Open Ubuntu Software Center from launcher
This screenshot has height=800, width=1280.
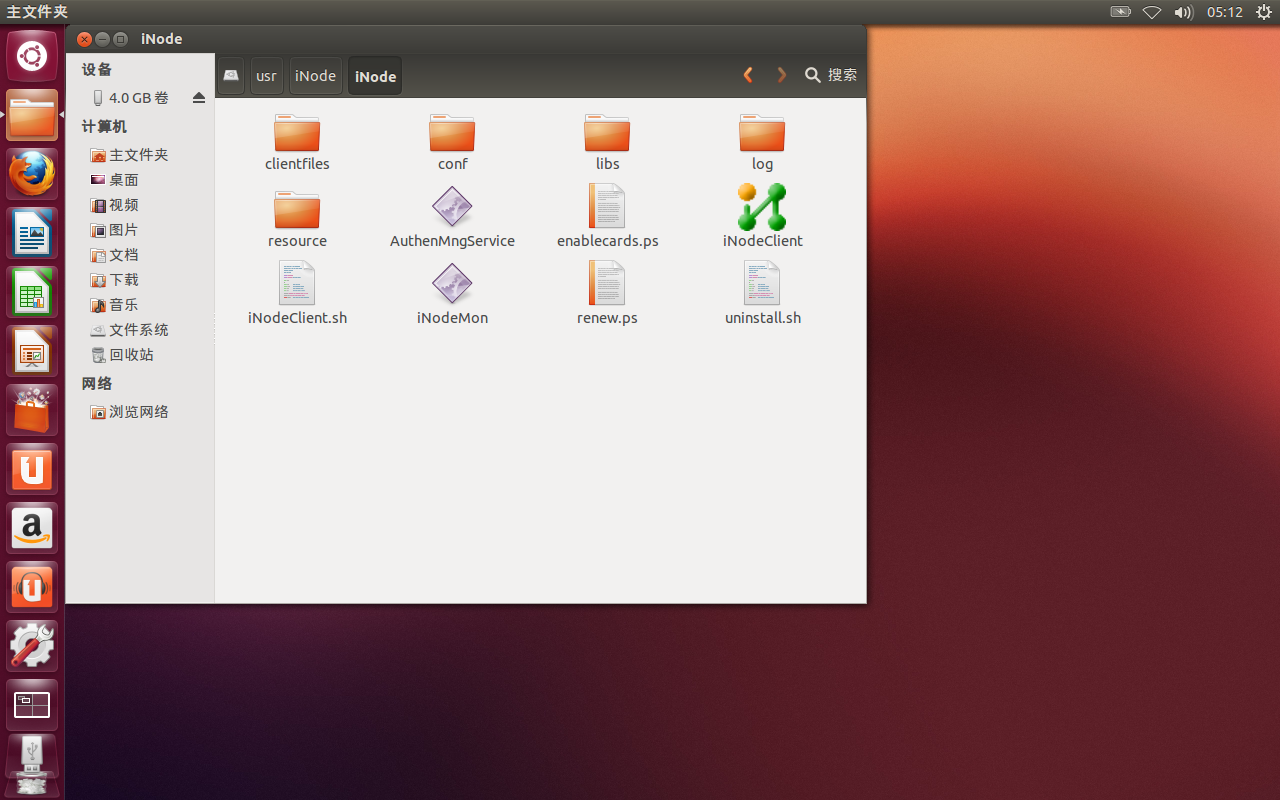click(32, 411)
